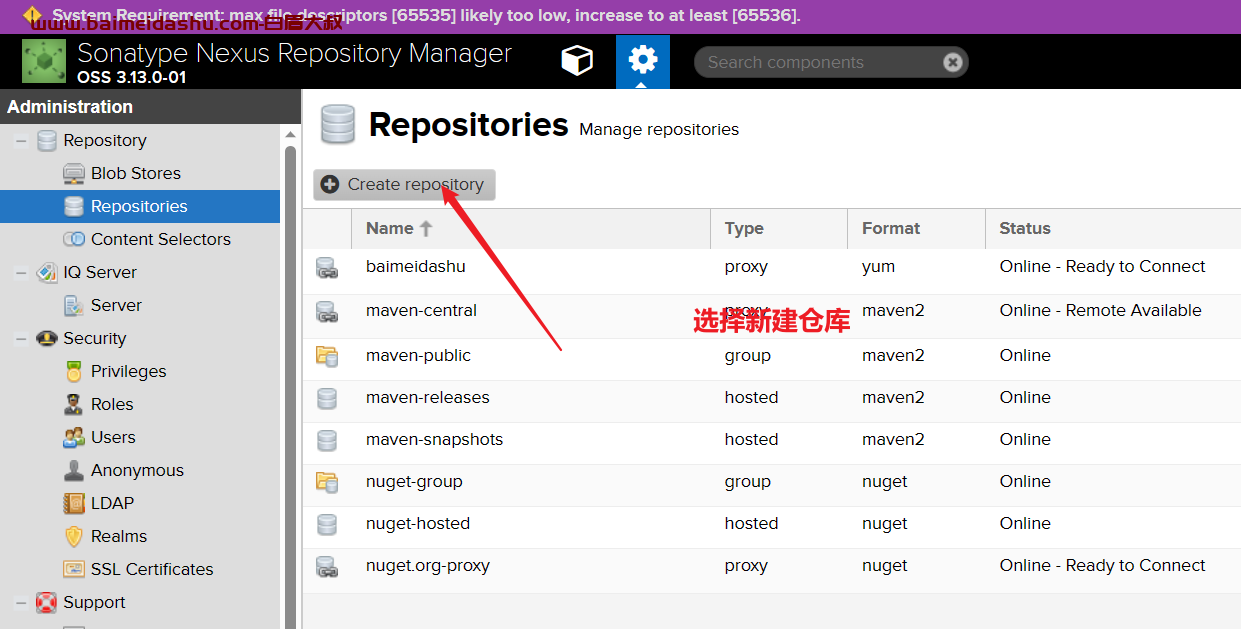Open the Browse cube icon in header
The width and height of the screenshot is (1241, 629).
pyautogui.click(x=577, y=61)
